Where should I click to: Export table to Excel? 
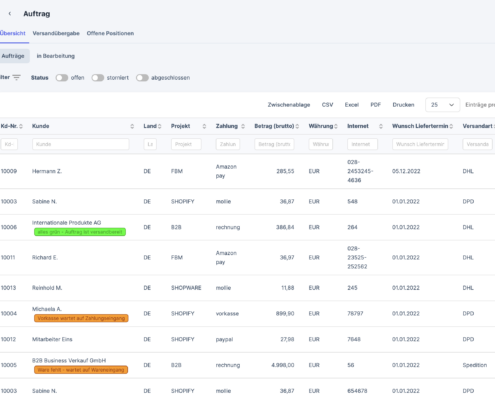352,105
